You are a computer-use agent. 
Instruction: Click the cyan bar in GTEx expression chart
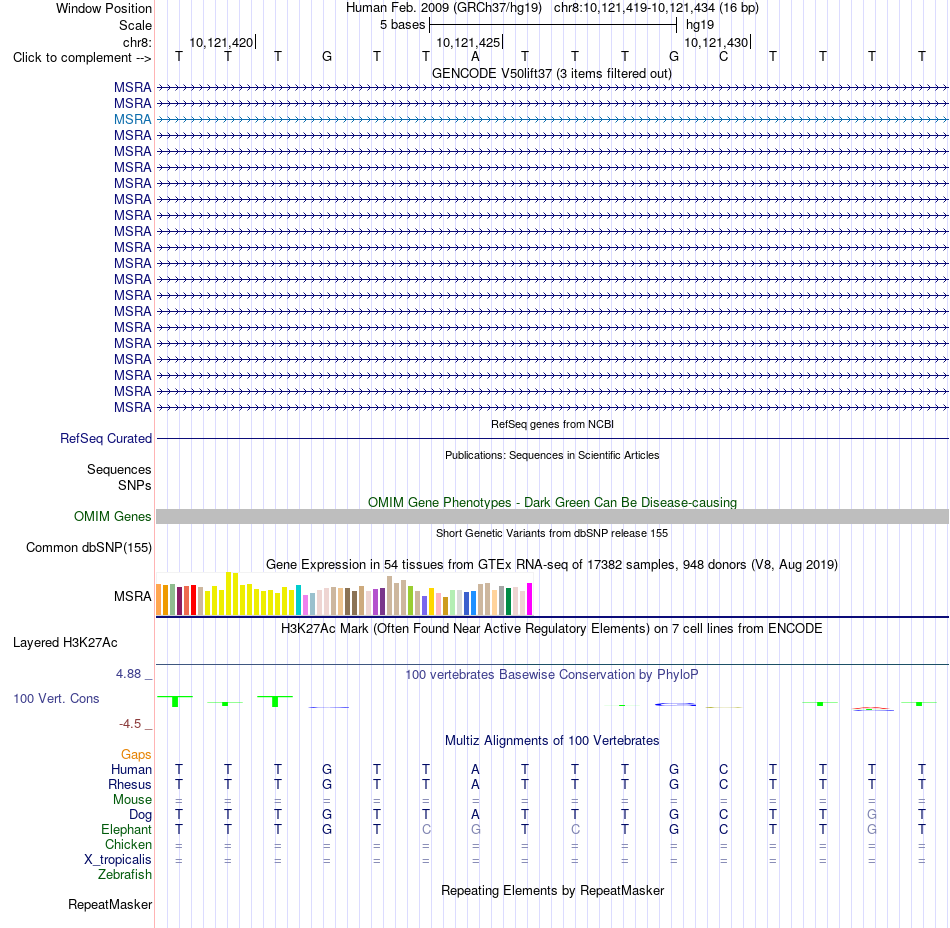[298, 600]
